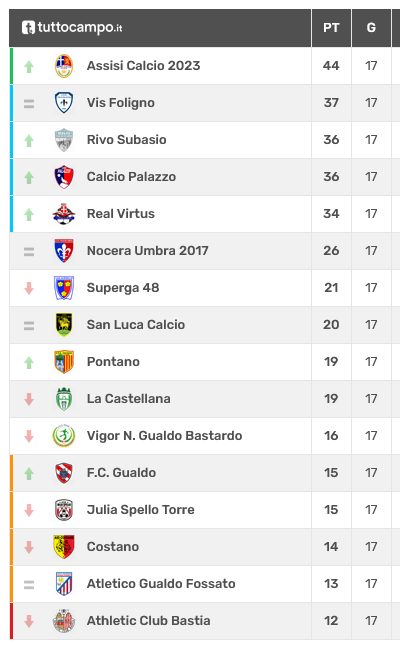The height and width of the screenshot is (651, 400).
Task: Click the Nocera Umbra 2017 crest
Action: pyautogui.click(x=64, y=251)
